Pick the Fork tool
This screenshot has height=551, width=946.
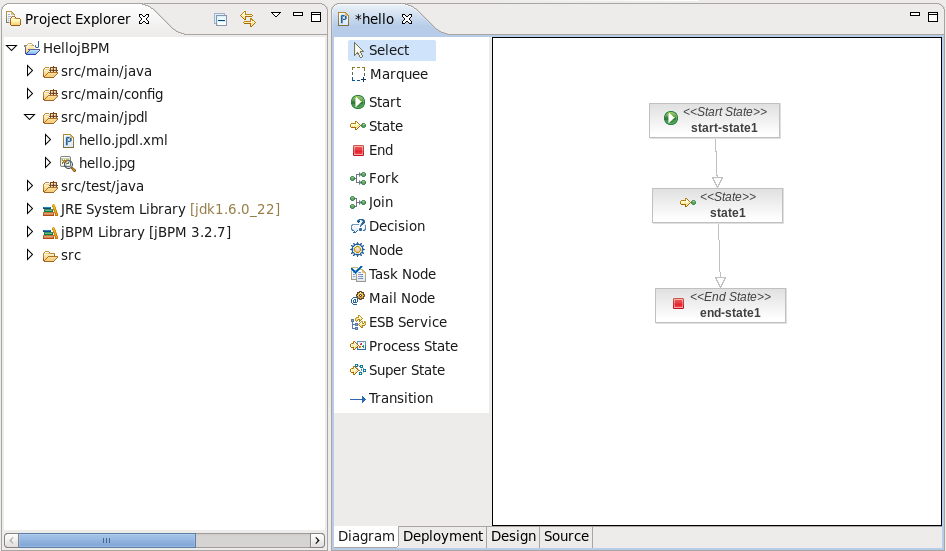pyautogui.click(x=374, y=178)
